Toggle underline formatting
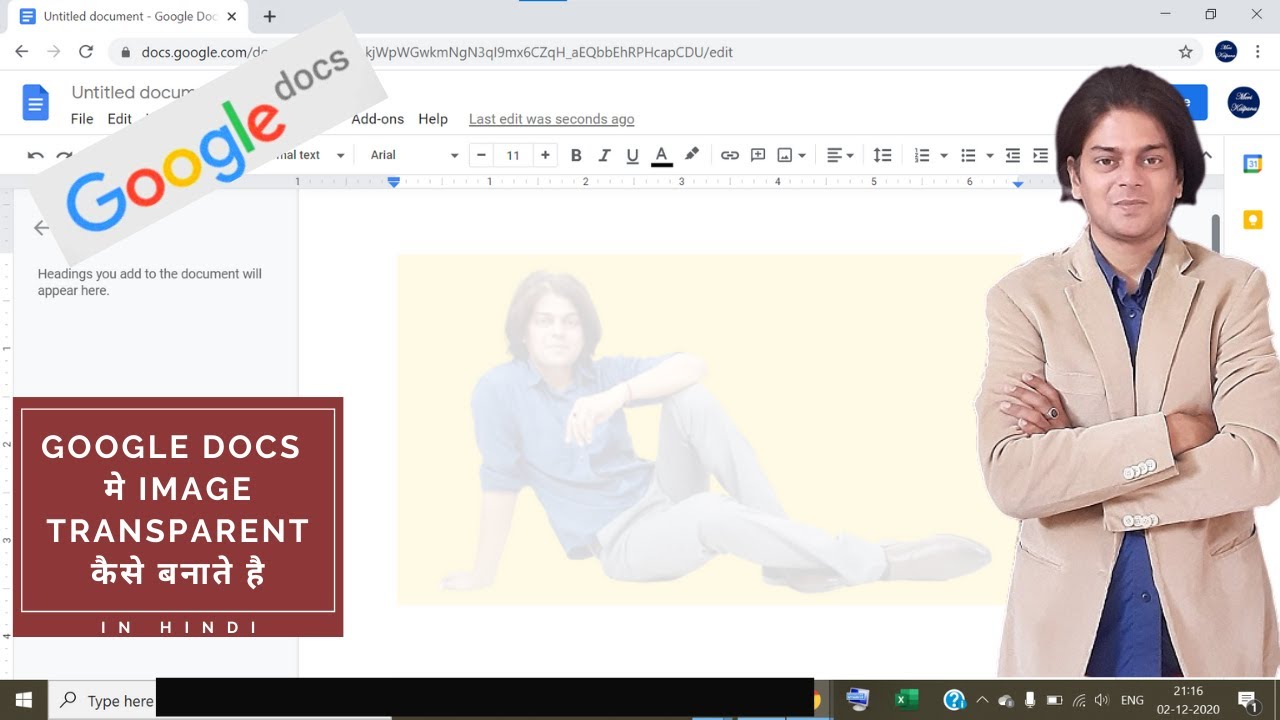1280x720 pixels. (632, 155)
